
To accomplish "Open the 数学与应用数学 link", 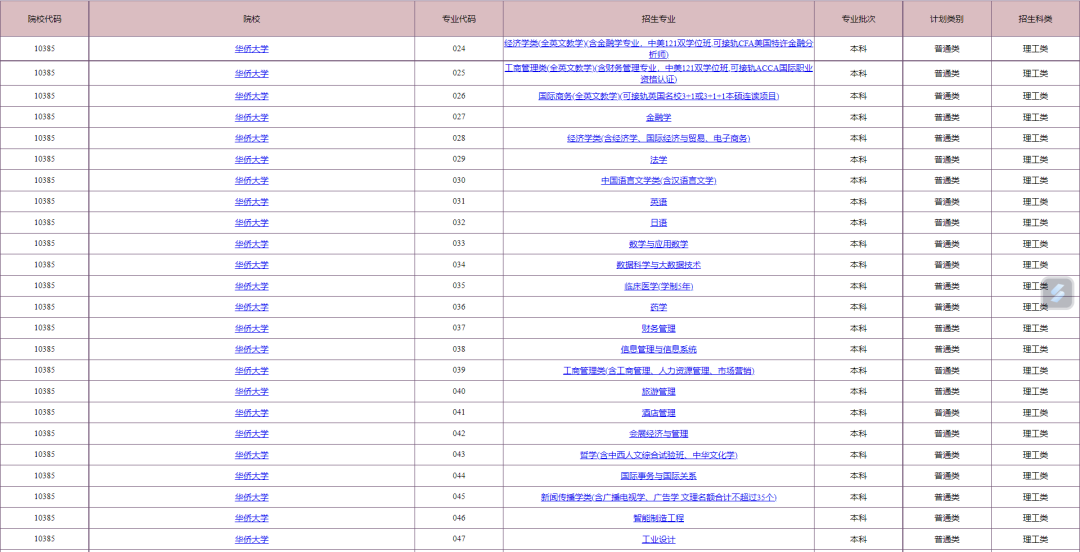I will [x=658, y=244].
